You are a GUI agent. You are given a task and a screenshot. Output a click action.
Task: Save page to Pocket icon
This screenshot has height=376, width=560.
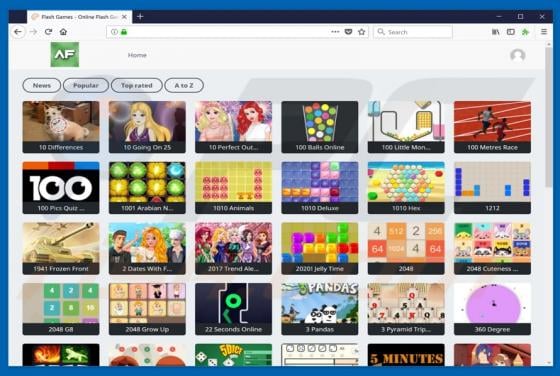tap(348, 32)
